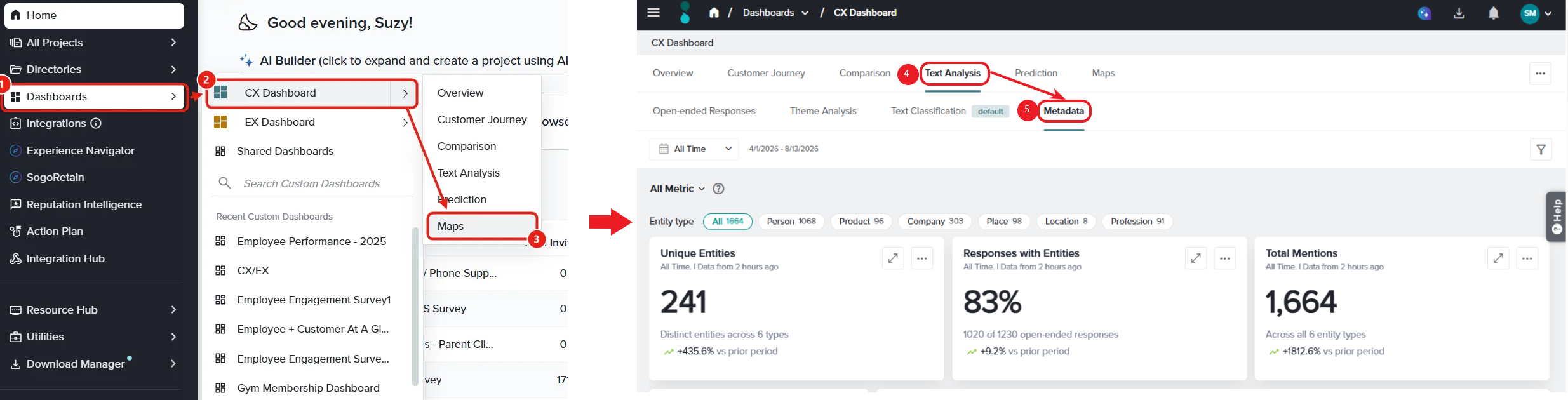Viewport: 1568px width, 400px height.
Task: Select the Product 96 entity chip
Action: coord(861,222)
